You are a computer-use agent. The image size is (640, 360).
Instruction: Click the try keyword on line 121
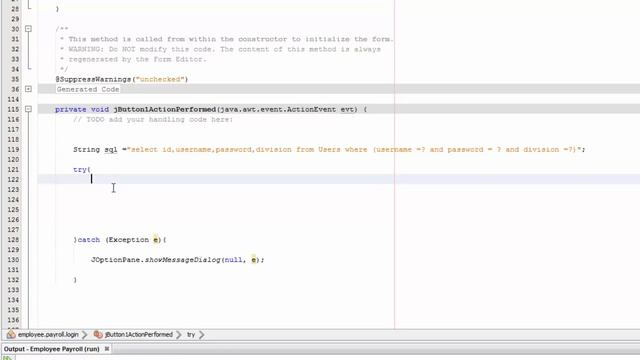(80, 169)
